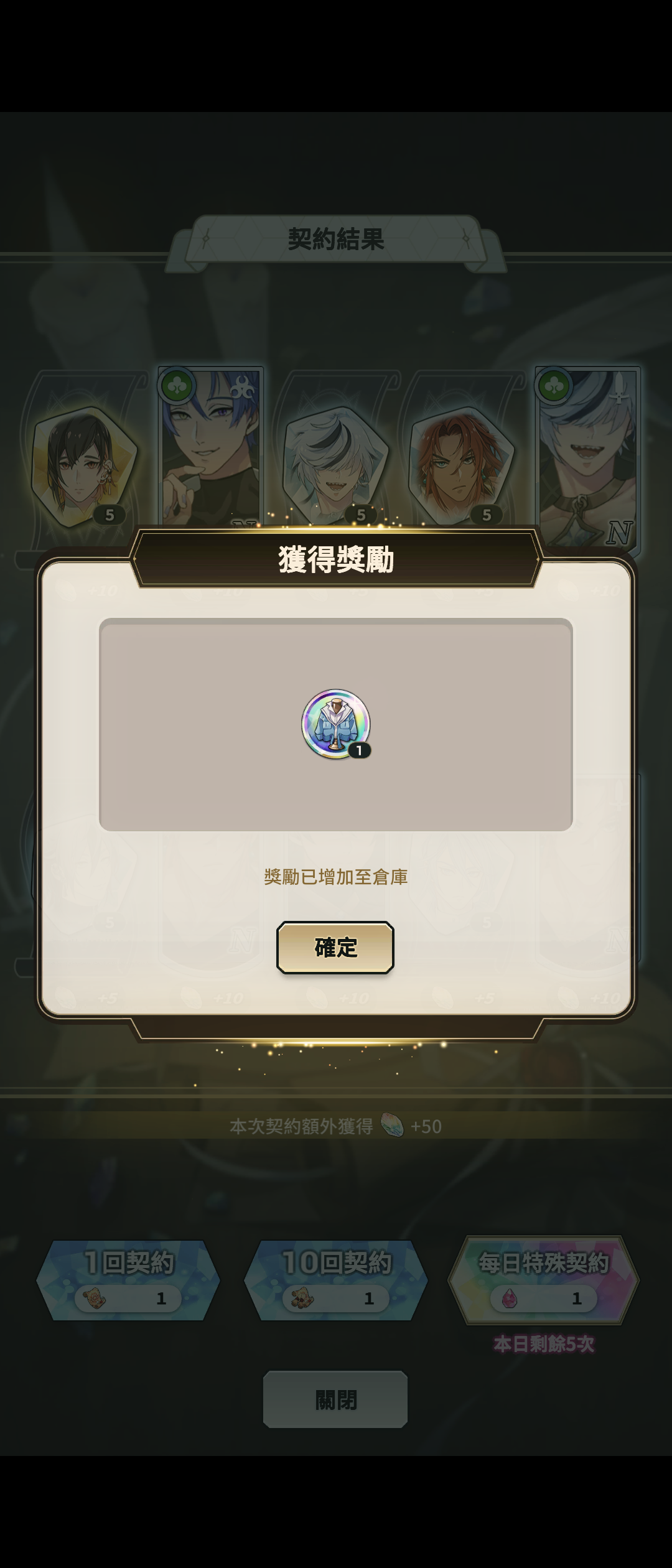Tap the blue jacket costume reward icon
Viewport: 672px width, 1568px height.
(336, 724)
